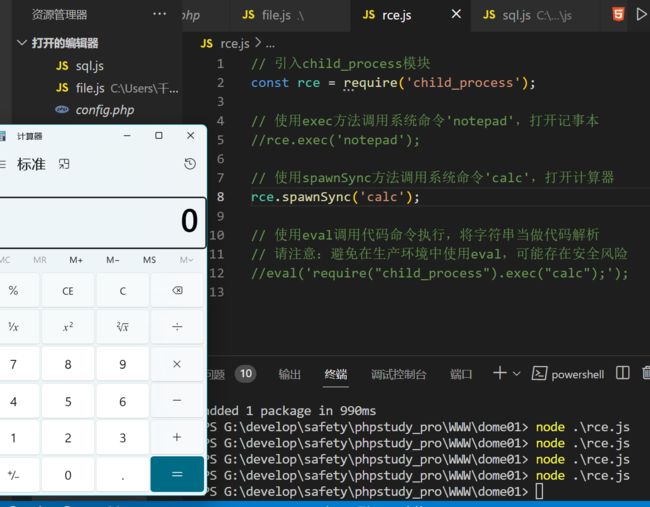
Task: Click the calculator x squared key
Action: pyautogui.click(x=68, y=327)
